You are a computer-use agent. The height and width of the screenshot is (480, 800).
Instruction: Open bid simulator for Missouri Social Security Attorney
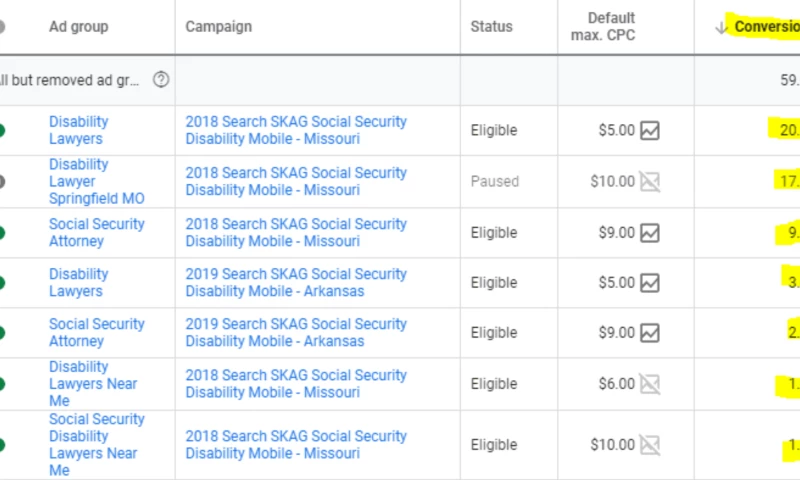click(650, 233)
